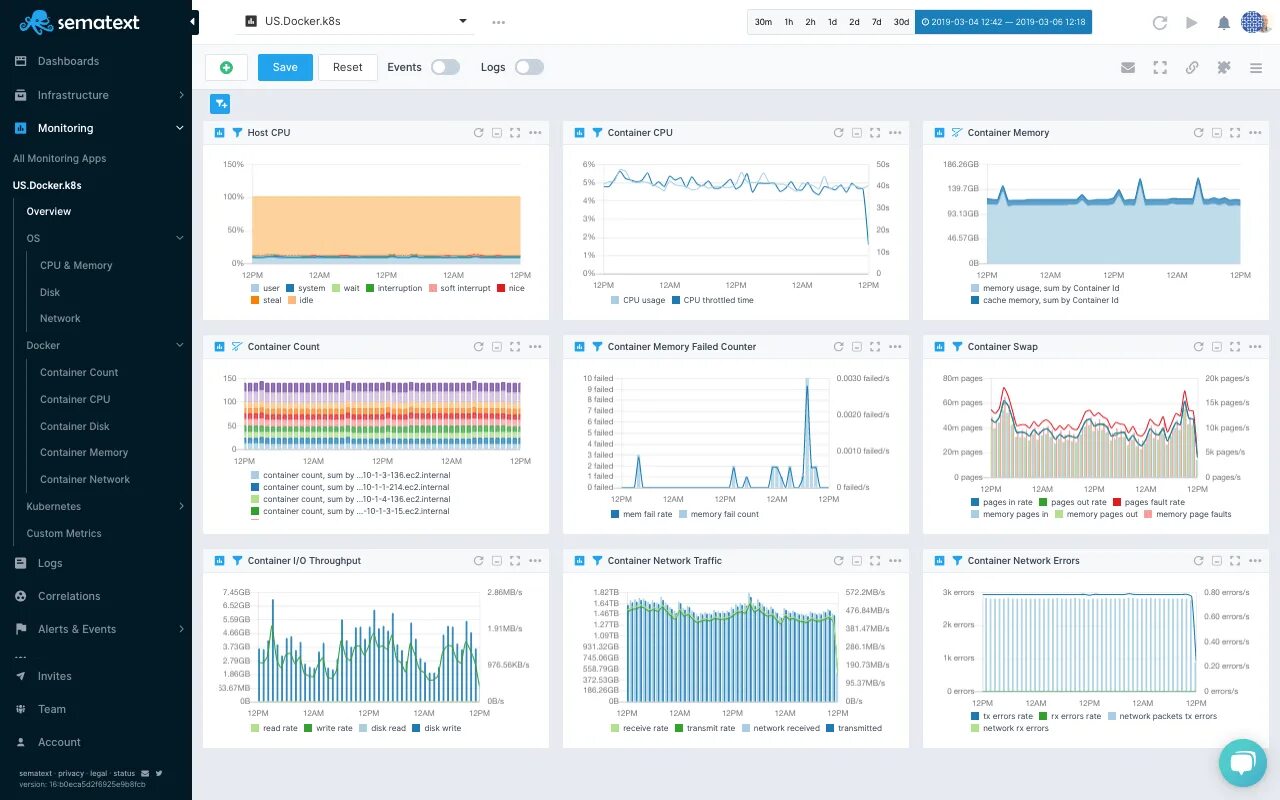This screenshot has height=800, width=1280.
Task: Refresh the Container Swap panel
Action: click(x=1199, y=346)
